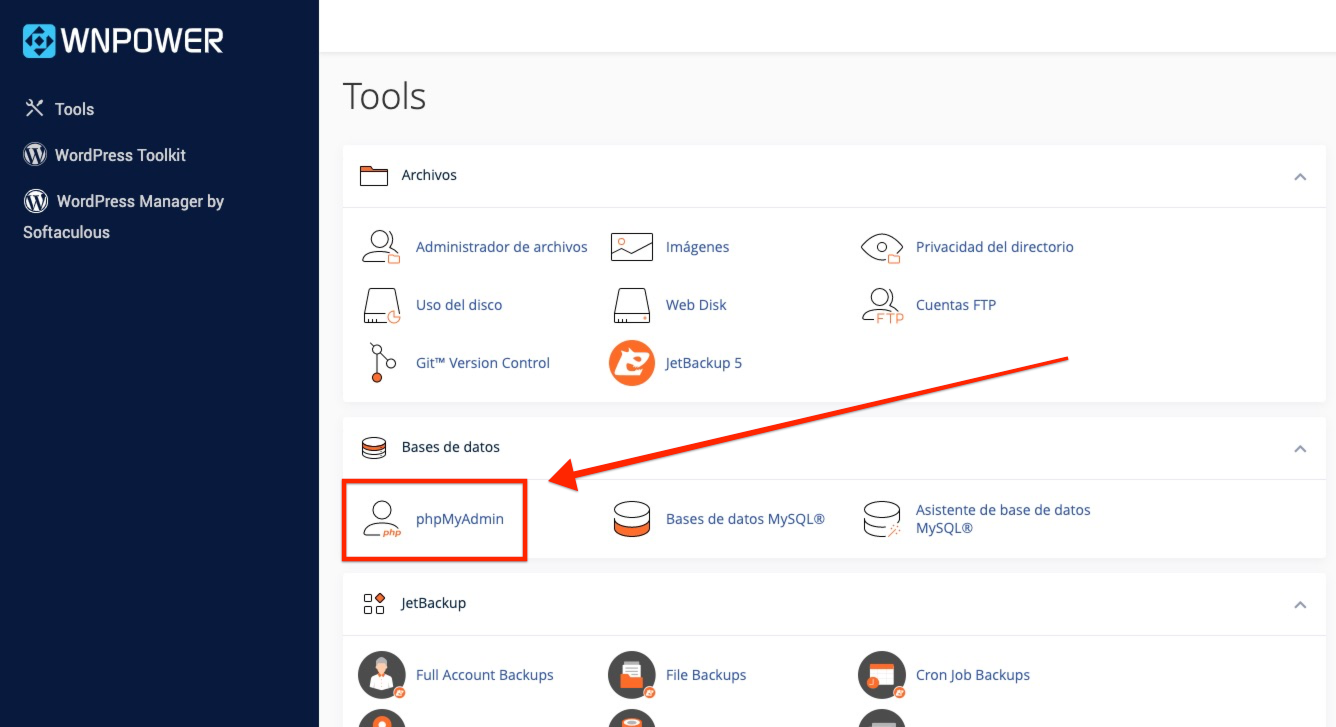1336x727 pixels.
Task: Click the Web Disk drive icon
Action: pyautogui.click(x=631, y=305)
